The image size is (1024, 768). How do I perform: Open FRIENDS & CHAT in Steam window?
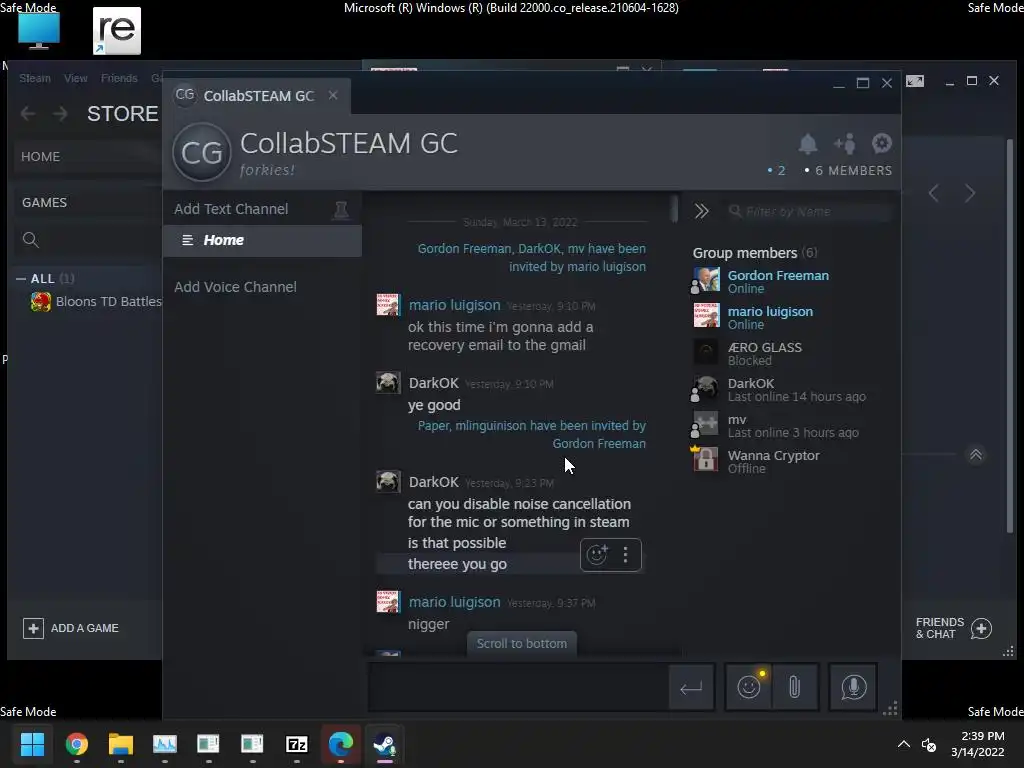click(x=940, y=628)
